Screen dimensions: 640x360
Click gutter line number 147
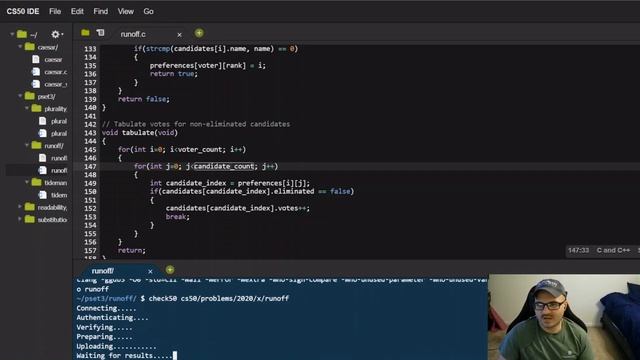click(90, 167)
